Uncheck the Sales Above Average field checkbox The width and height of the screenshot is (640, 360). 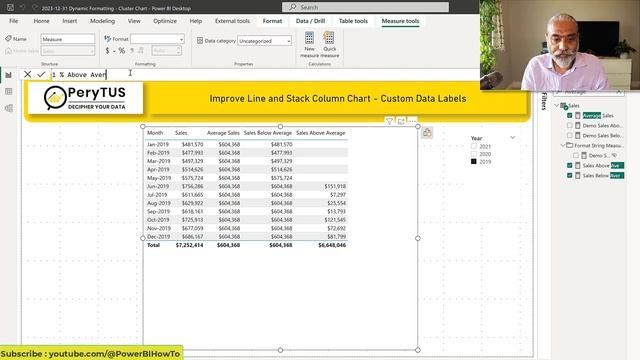coord(570,165)
